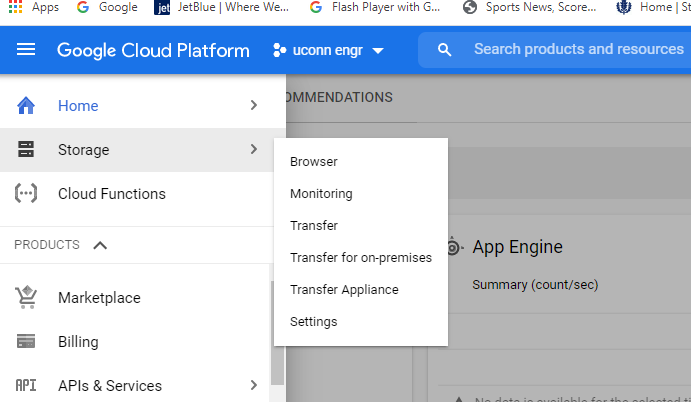Click the Home house icon
This screenshot has width=691, height=402.
26,105
